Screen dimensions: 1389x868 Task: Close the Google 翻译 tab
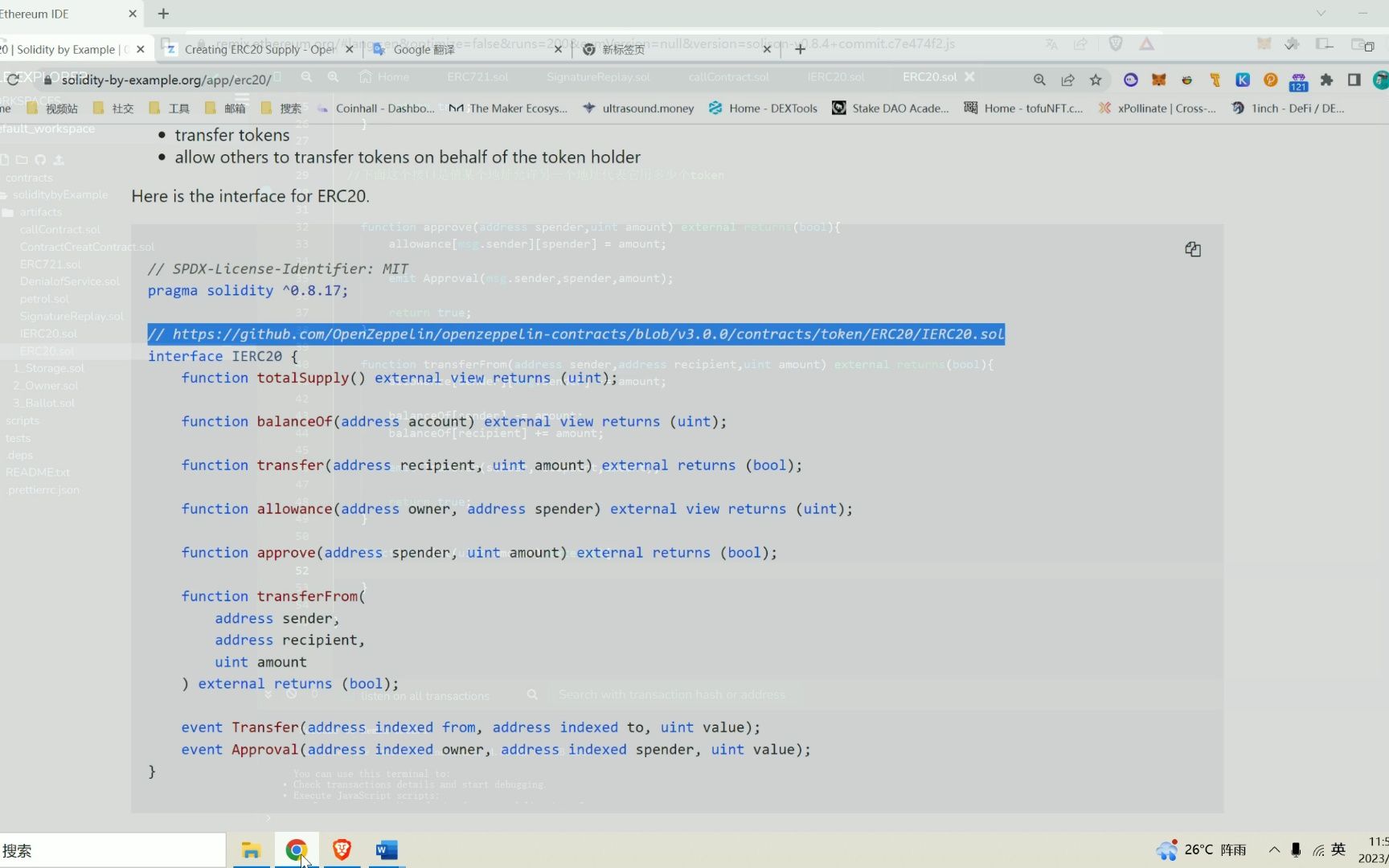tap(558, 49)
